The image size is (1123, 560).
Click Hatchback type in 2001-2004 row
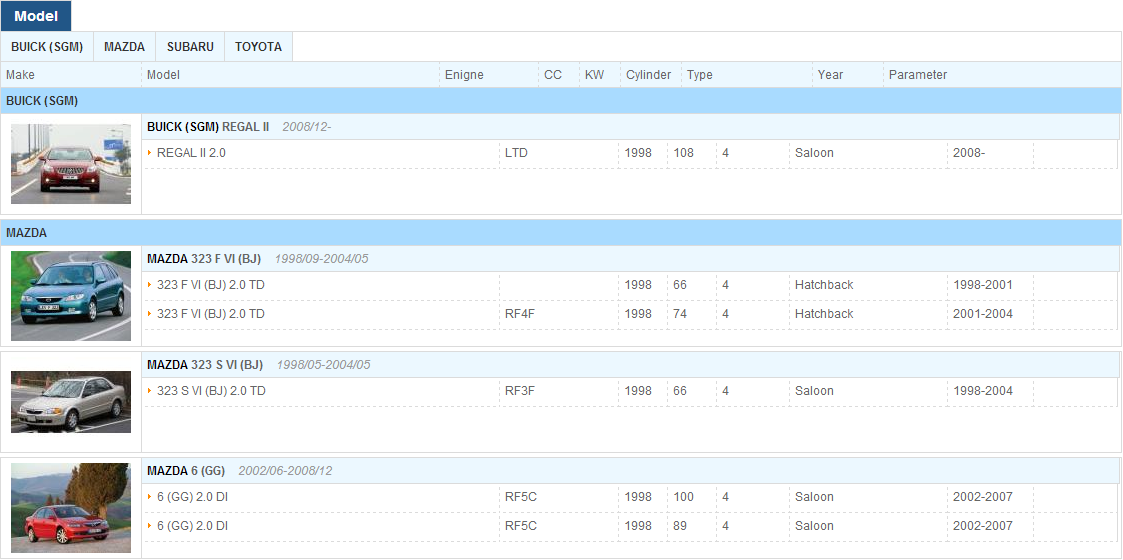(824, 314)
